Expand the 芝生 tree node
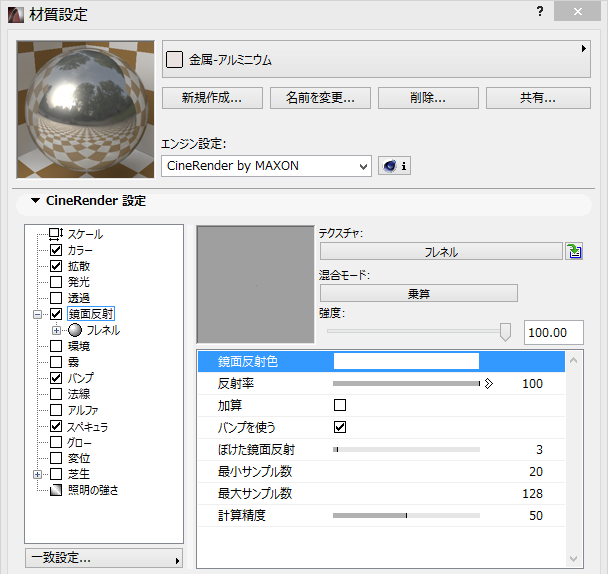608x574 pixels. coord(38,474)
